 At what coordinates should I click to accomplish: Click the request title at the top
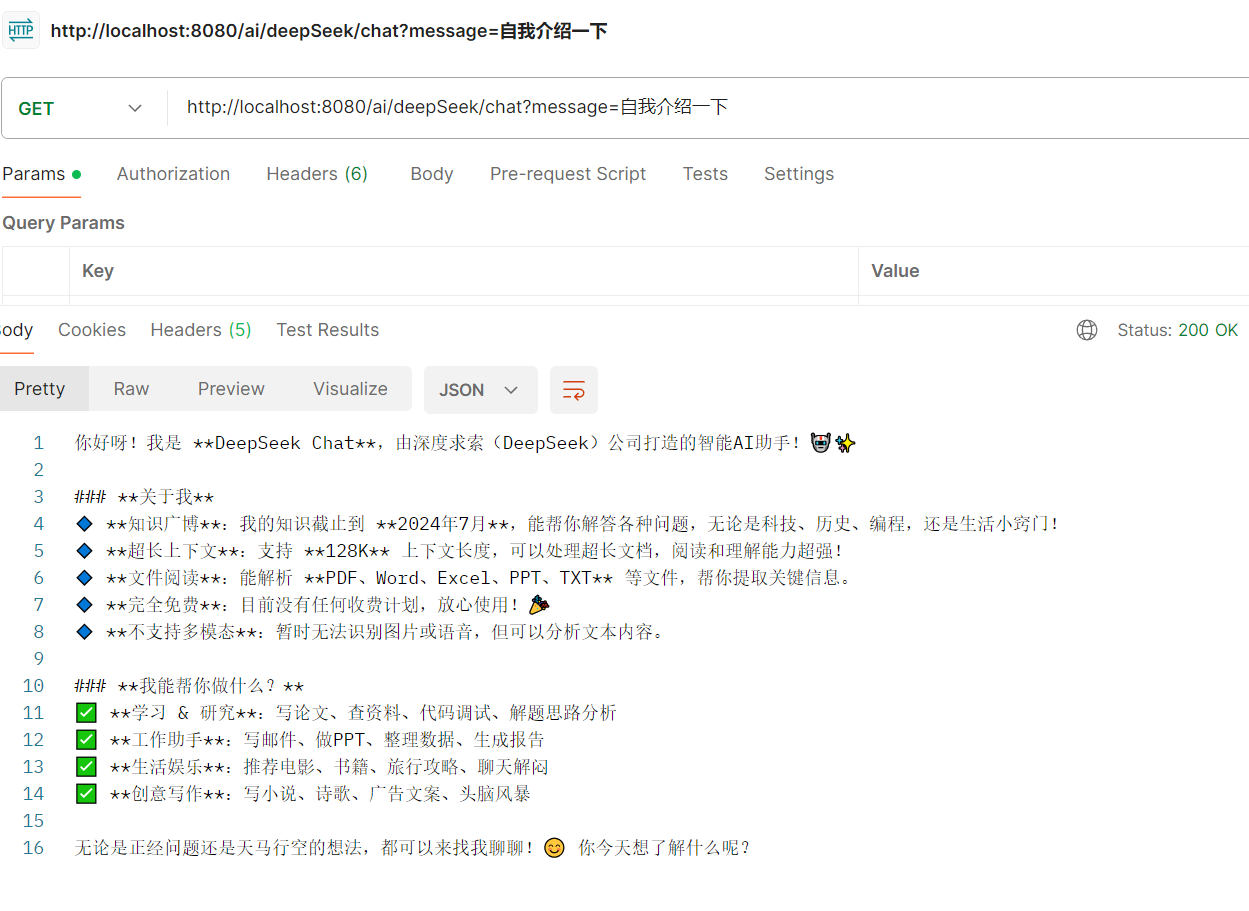329,31
